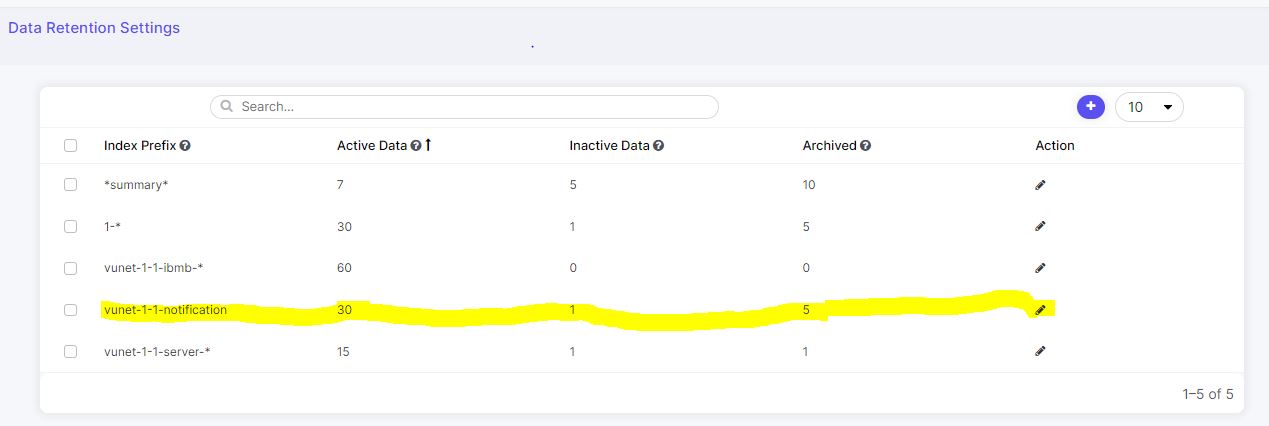Edit vunet-1-1-ibmb-* retention settings

click(x=1040, y=268)
